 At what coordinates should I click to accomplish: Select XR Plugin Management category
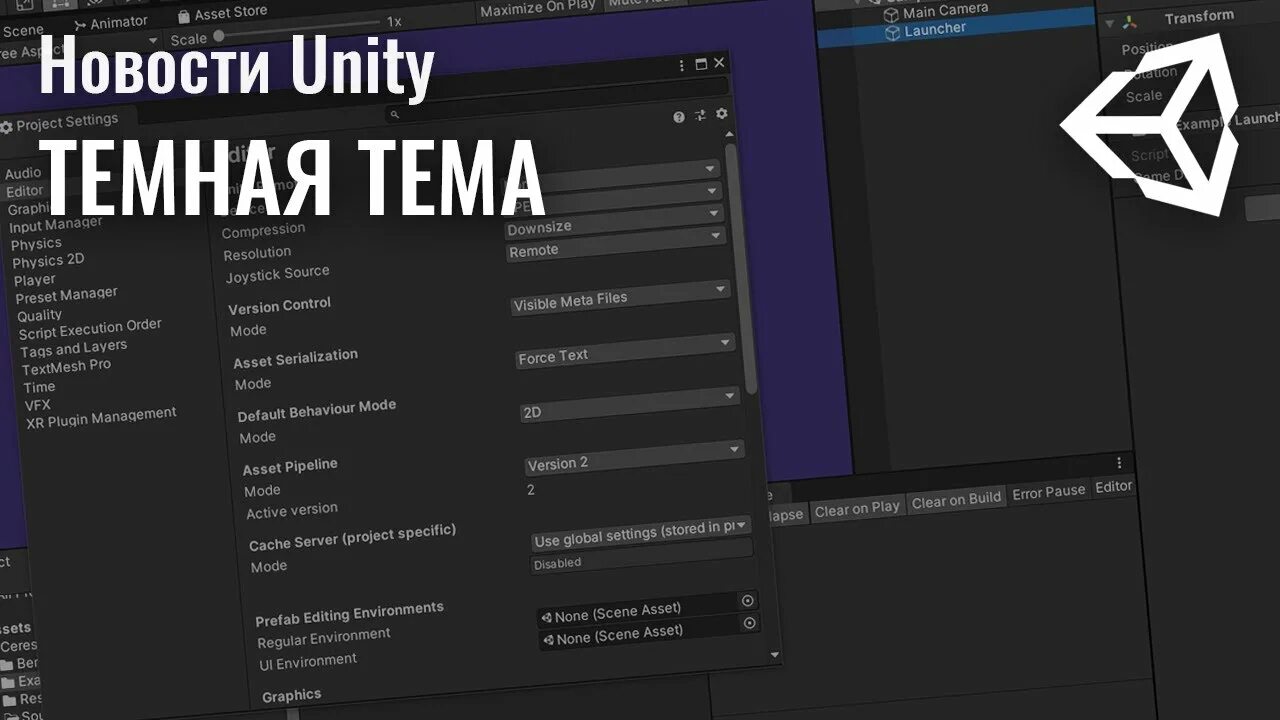[101, 418]
